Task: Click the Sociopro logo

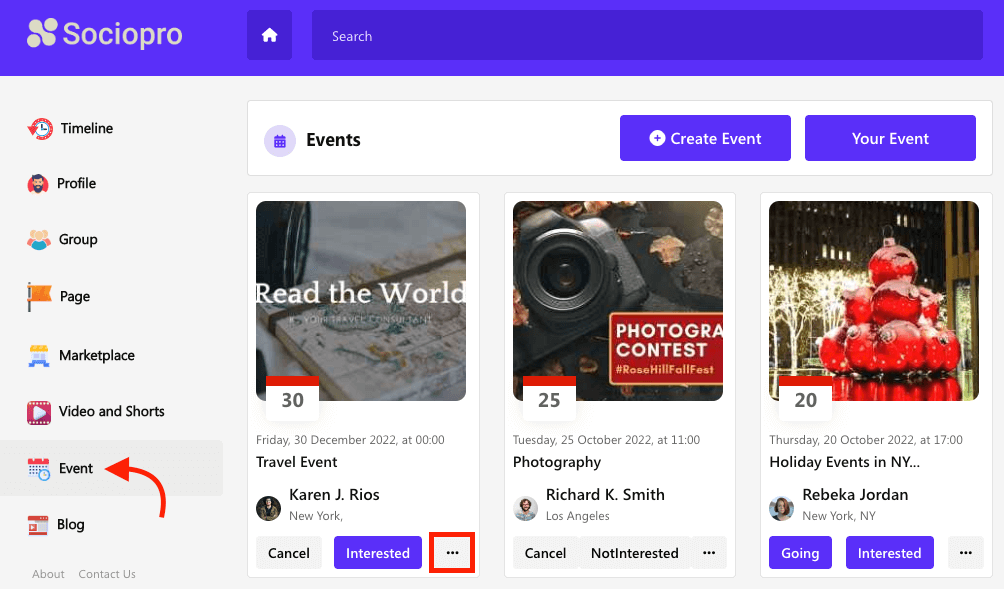Action: 105,34
